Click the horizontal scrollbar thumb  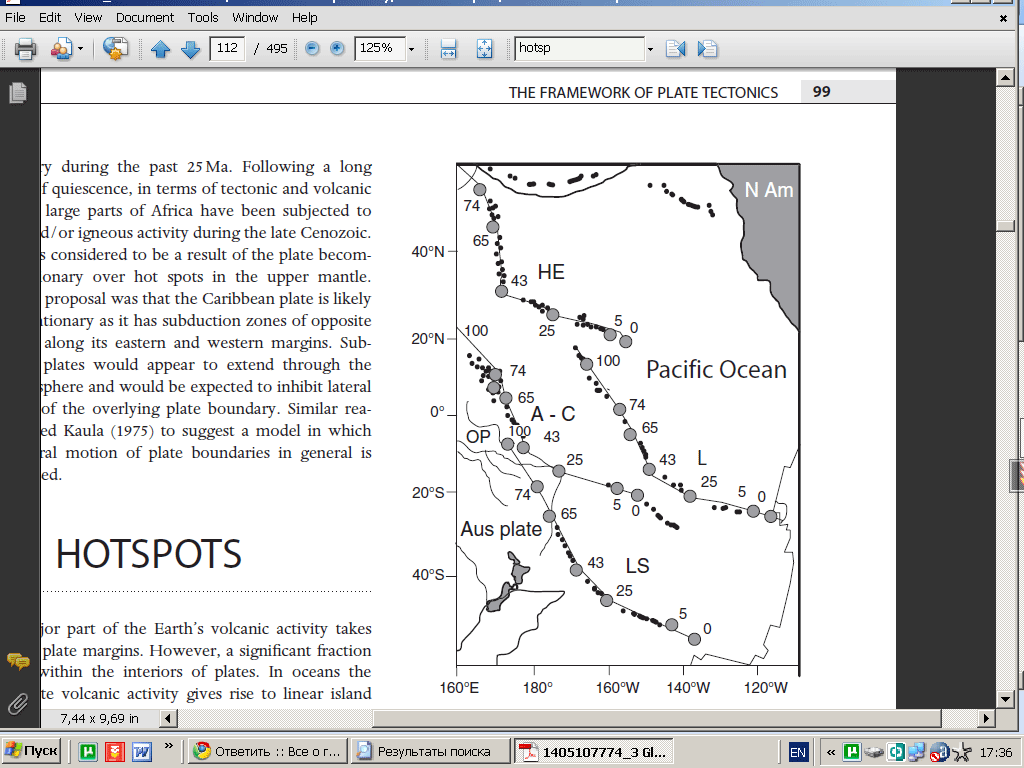(656, 718)
